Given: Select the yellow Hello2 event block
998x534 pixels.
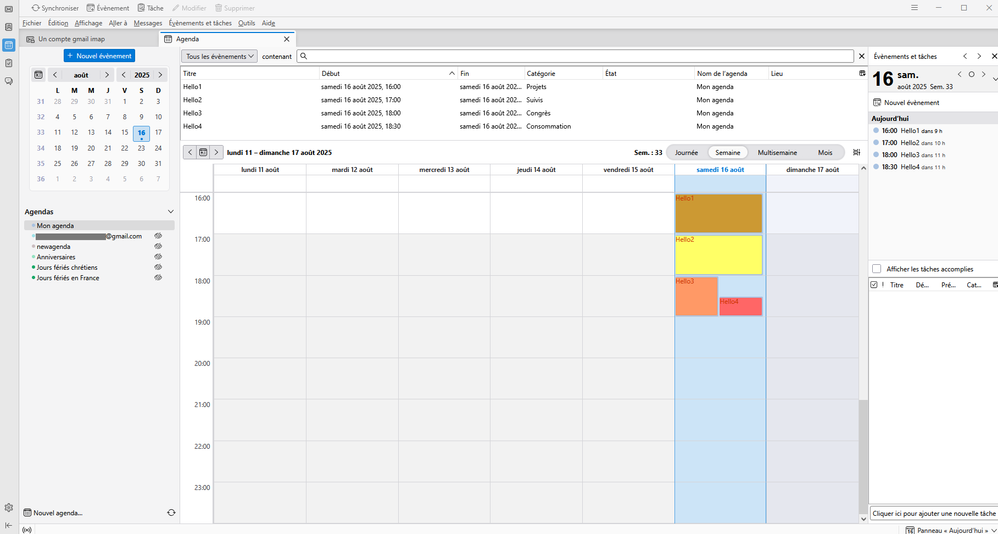Looking at the screenshot, I should [x=718, y=255].
